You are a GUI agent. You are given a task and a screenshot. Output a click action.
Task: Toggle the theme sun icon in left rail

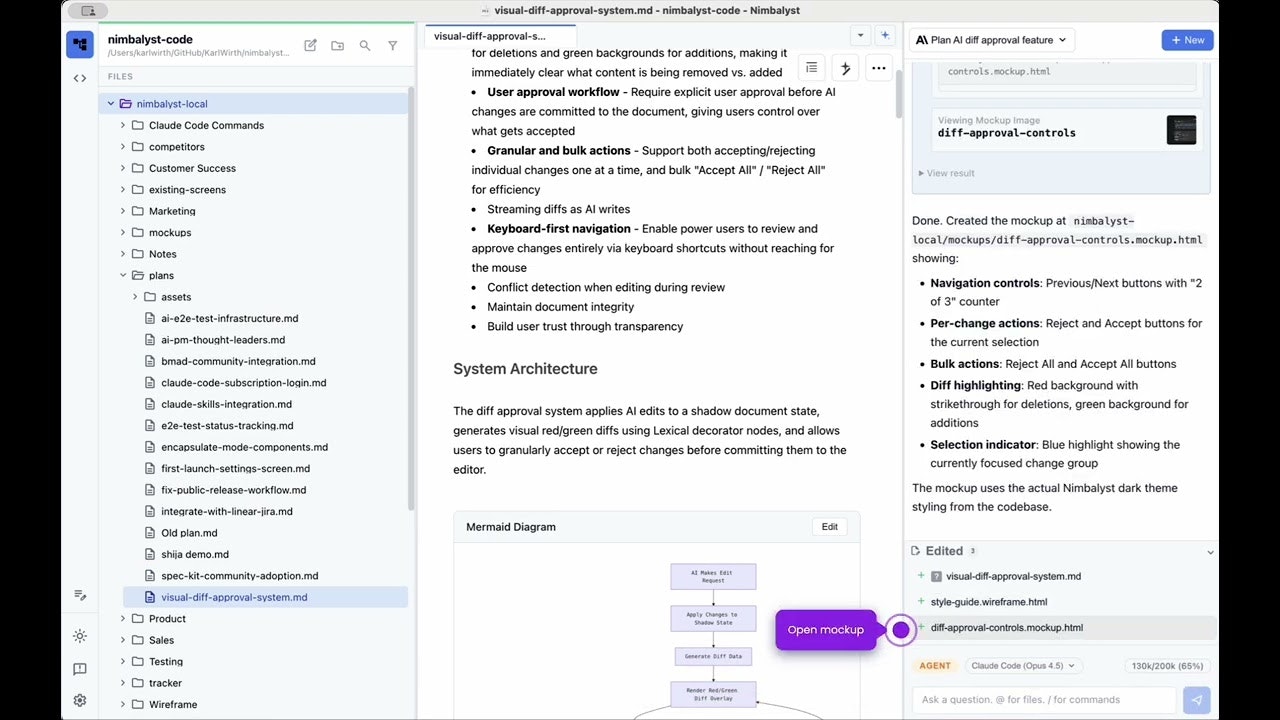(80, 636)
